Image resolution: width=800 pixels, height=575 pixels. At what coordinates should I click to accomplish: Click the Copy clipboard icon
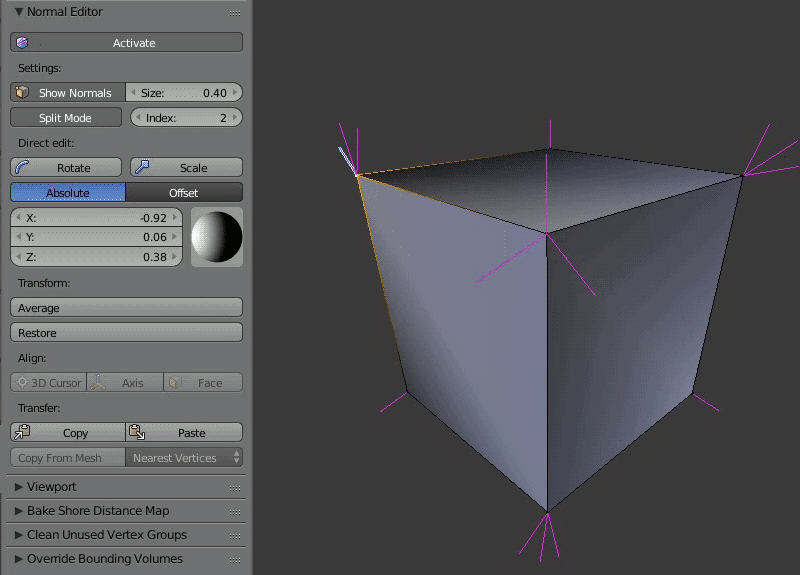pos(22,432)
